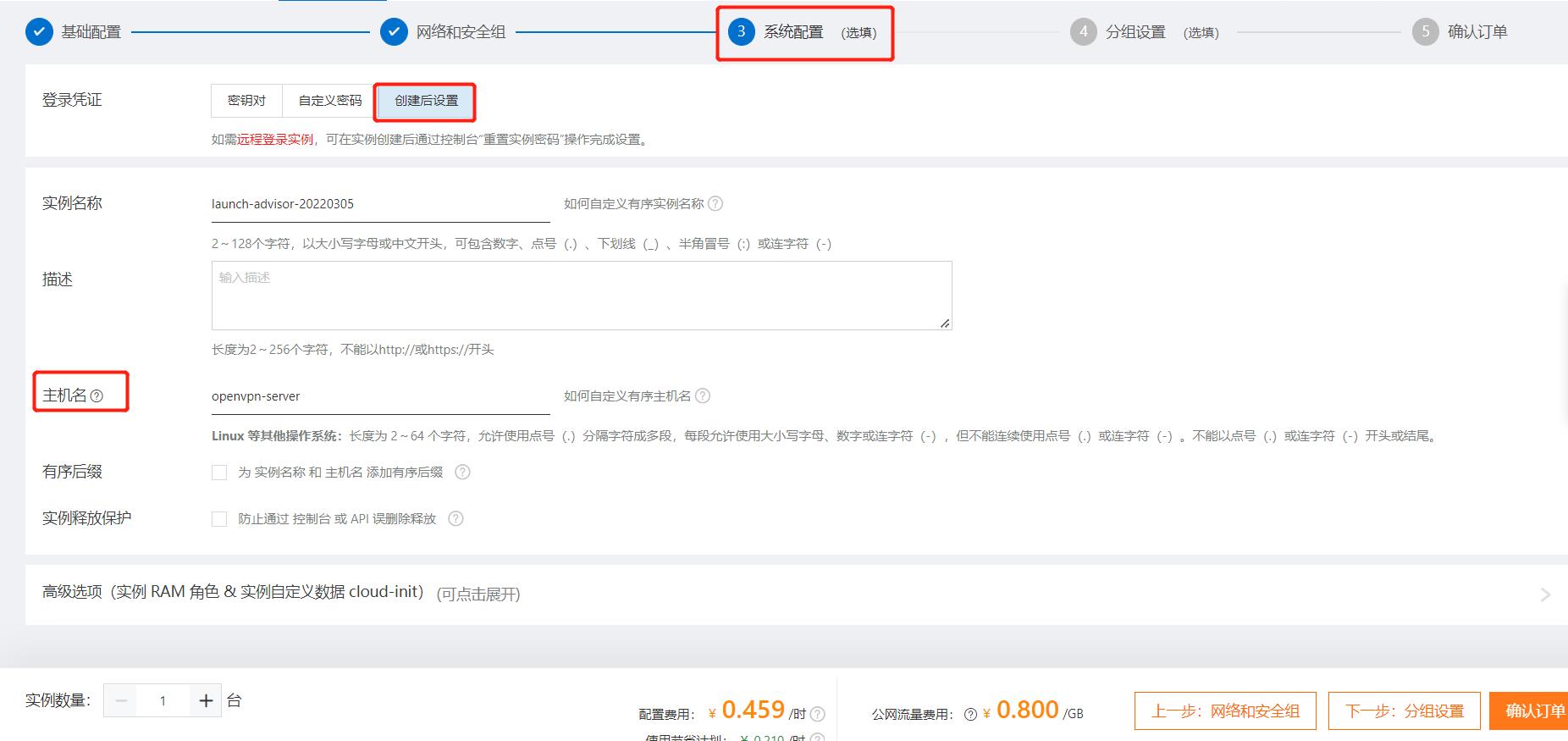Open help icon for 有序后缀 option
Viewport: 1568px width, 741px height.
pyautogui.click(x=462, y=472)
